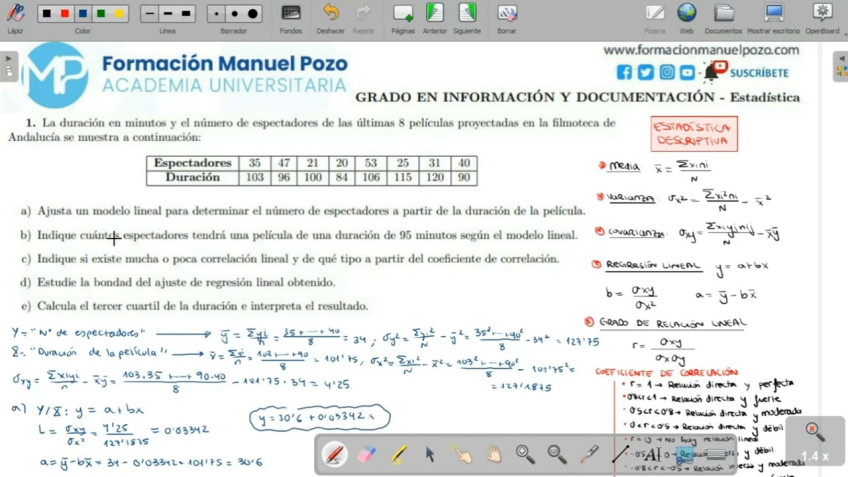The image size is (848, 477).
Task: Open the Documentos view
Action: pyautogui.click(x=723, y=14)
